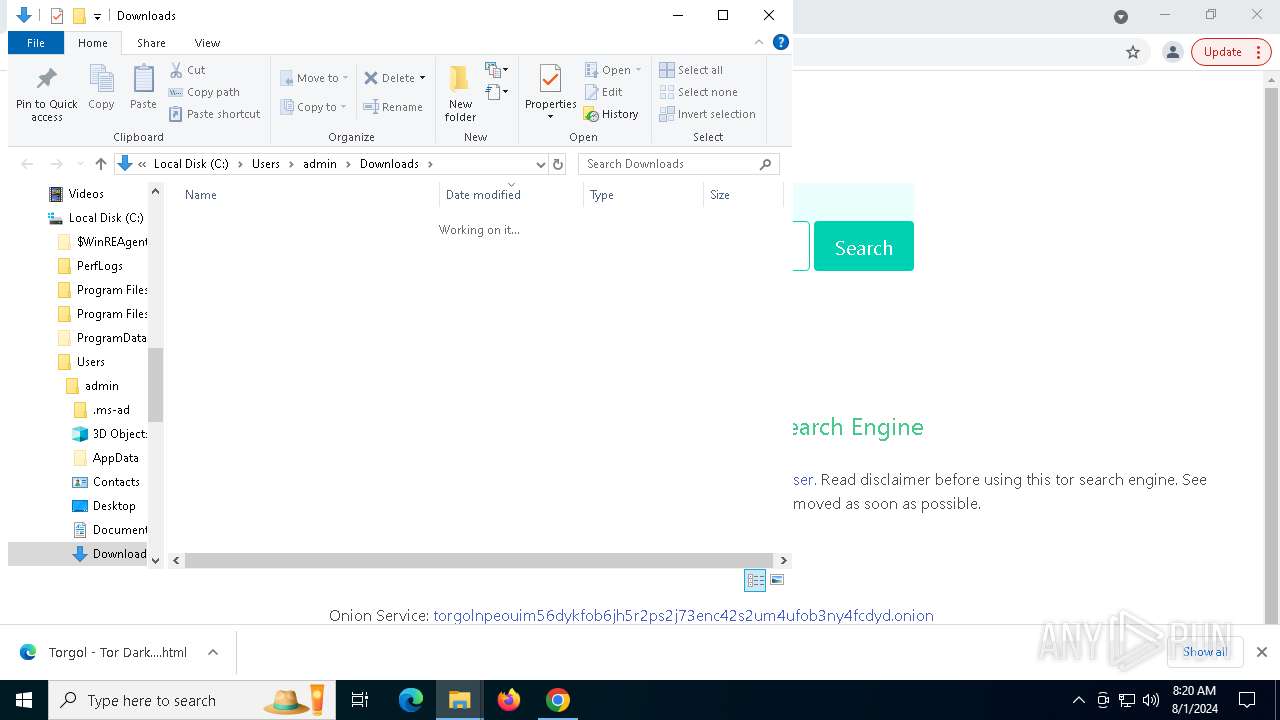Open the torgol onion service link
The height and width of the screenshot is (720, 1280).
click(x=683, y=616)
